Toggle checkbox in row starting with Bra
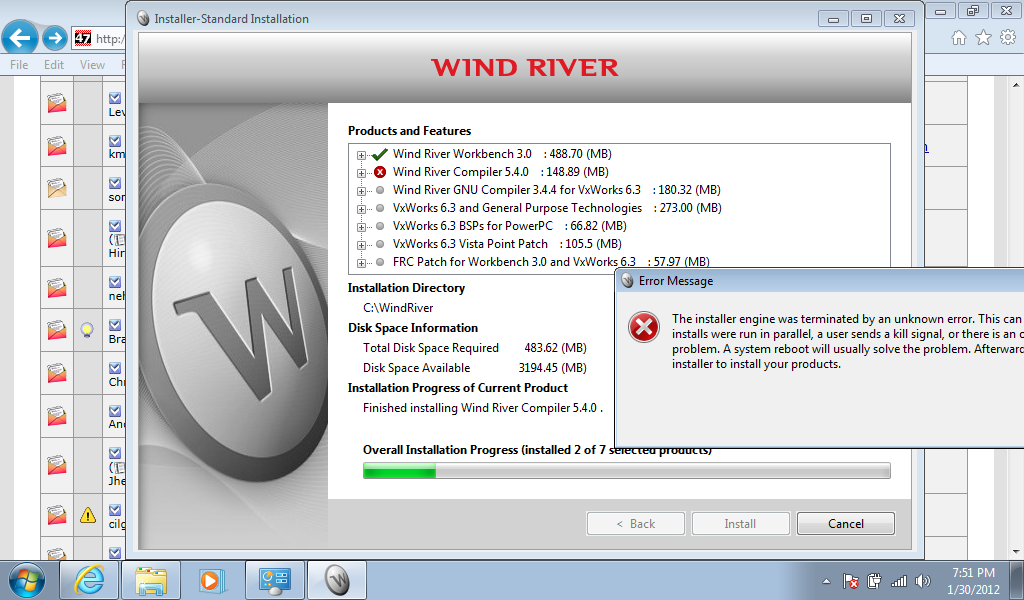 115,325
